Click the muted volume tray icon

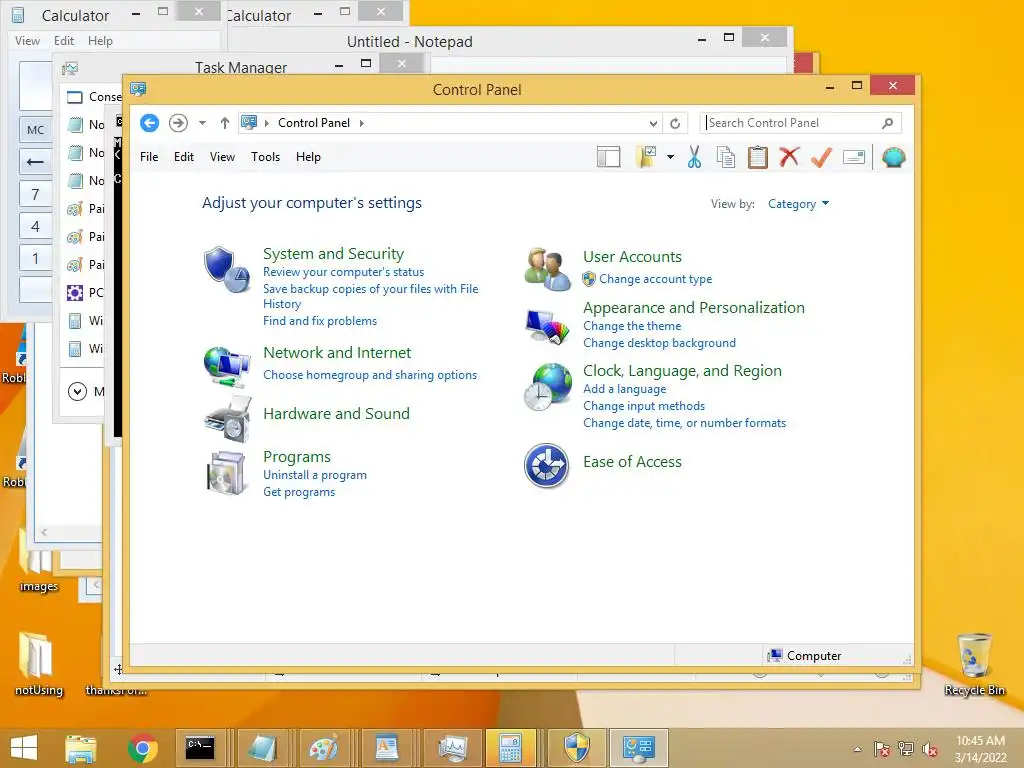[x=929, y=749]
